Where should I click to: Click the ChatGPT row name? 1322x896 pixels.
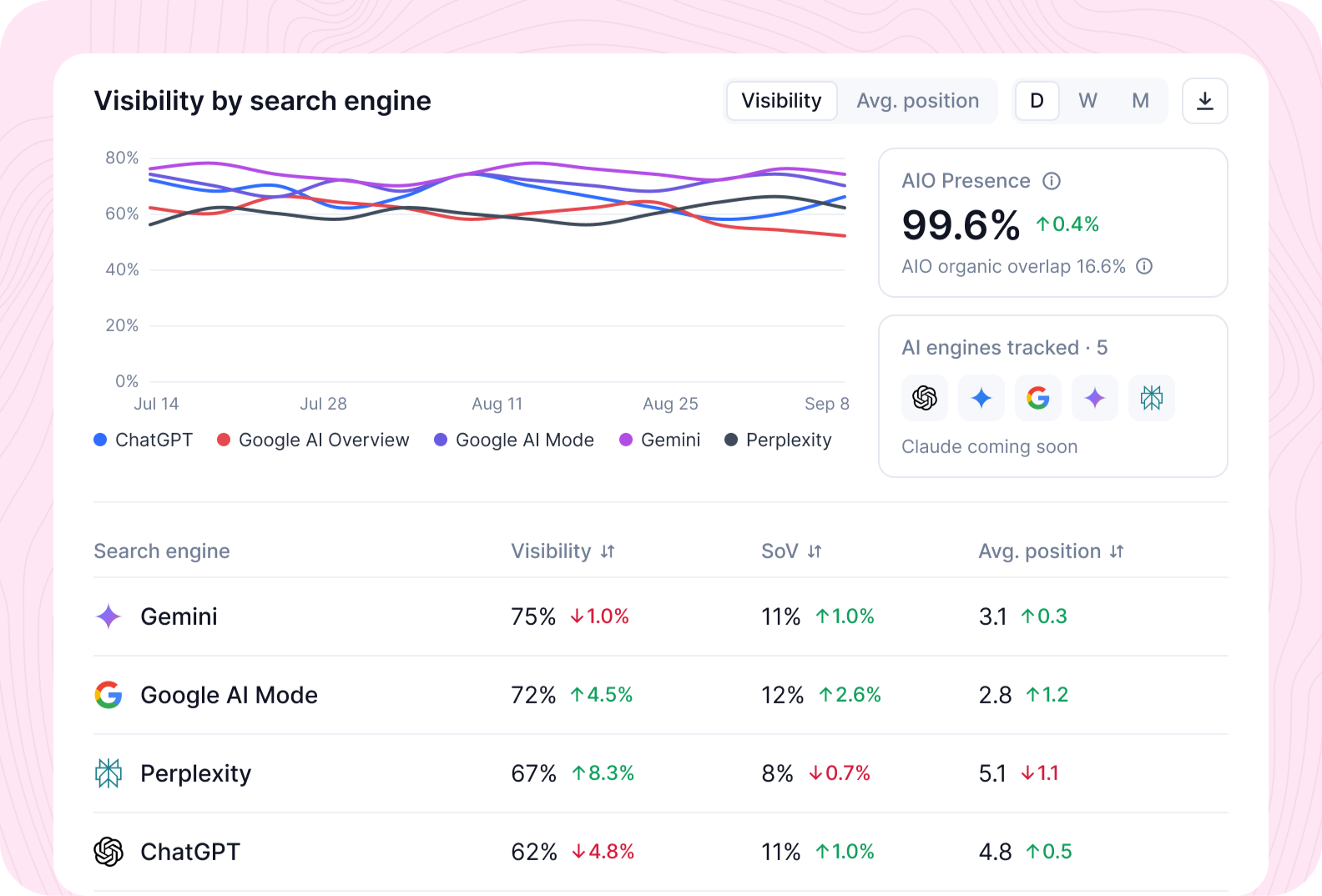[x=190, y=852]
